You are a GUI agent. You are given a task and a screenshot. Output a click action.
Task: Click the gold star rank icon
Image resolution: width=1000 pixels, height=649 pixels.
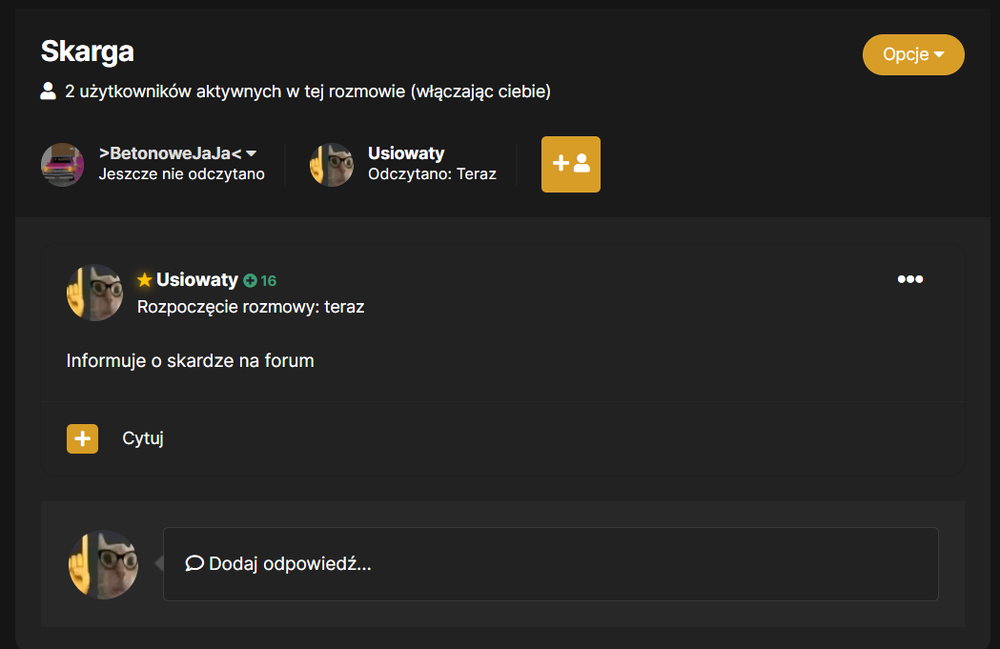click(x=144, y=280)
